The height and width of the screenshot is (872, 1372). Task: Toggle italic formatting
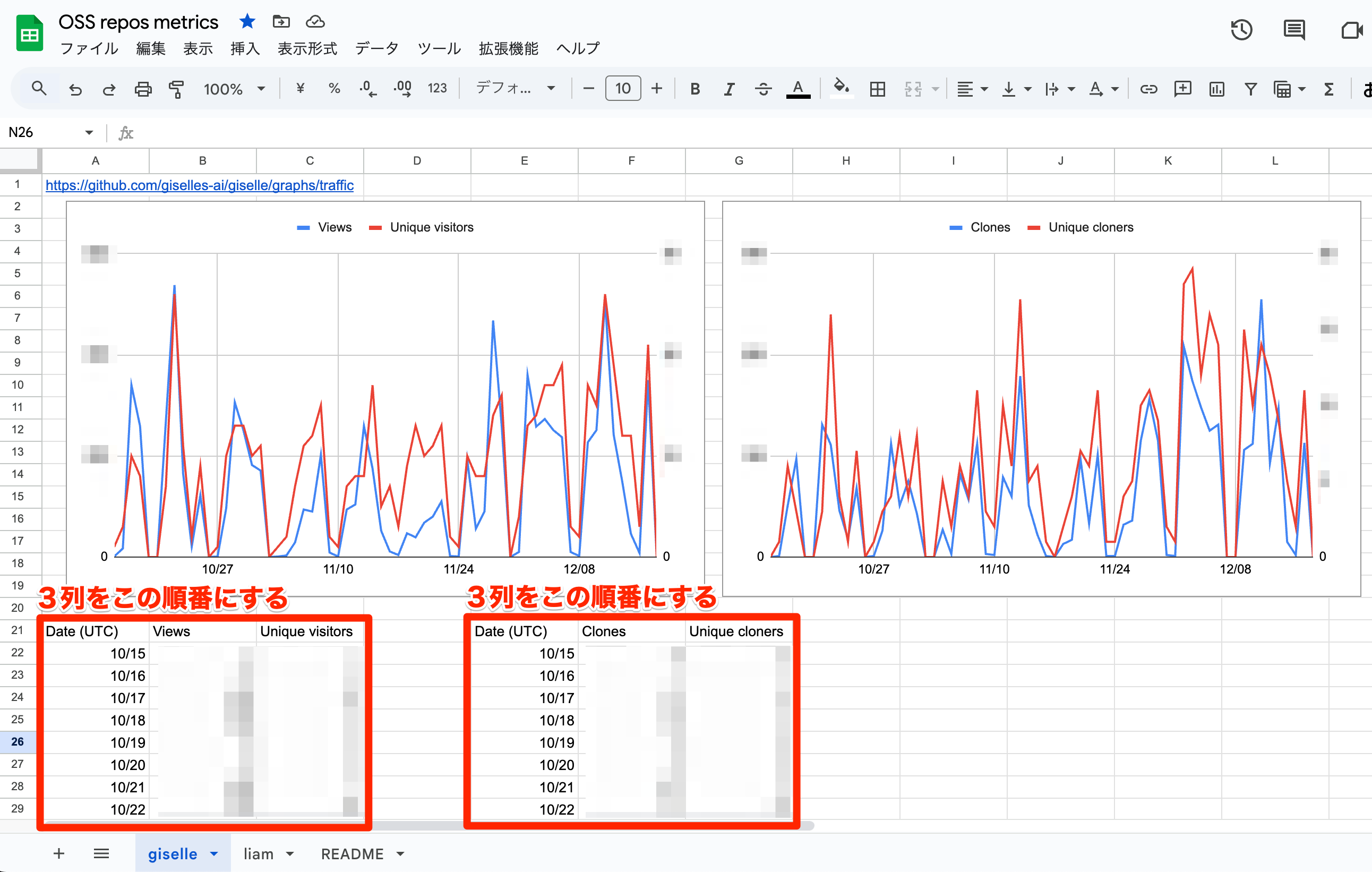[x=728, y=88]
